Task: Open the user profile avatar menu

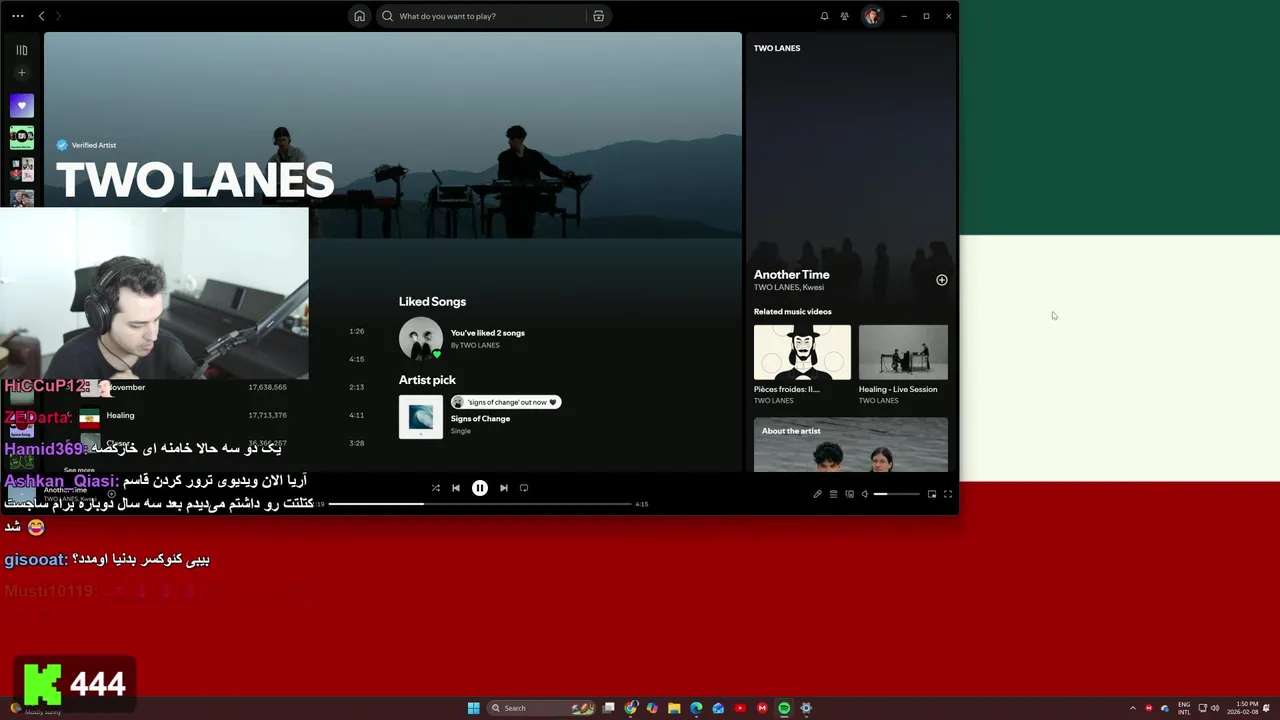Action: 872,16
